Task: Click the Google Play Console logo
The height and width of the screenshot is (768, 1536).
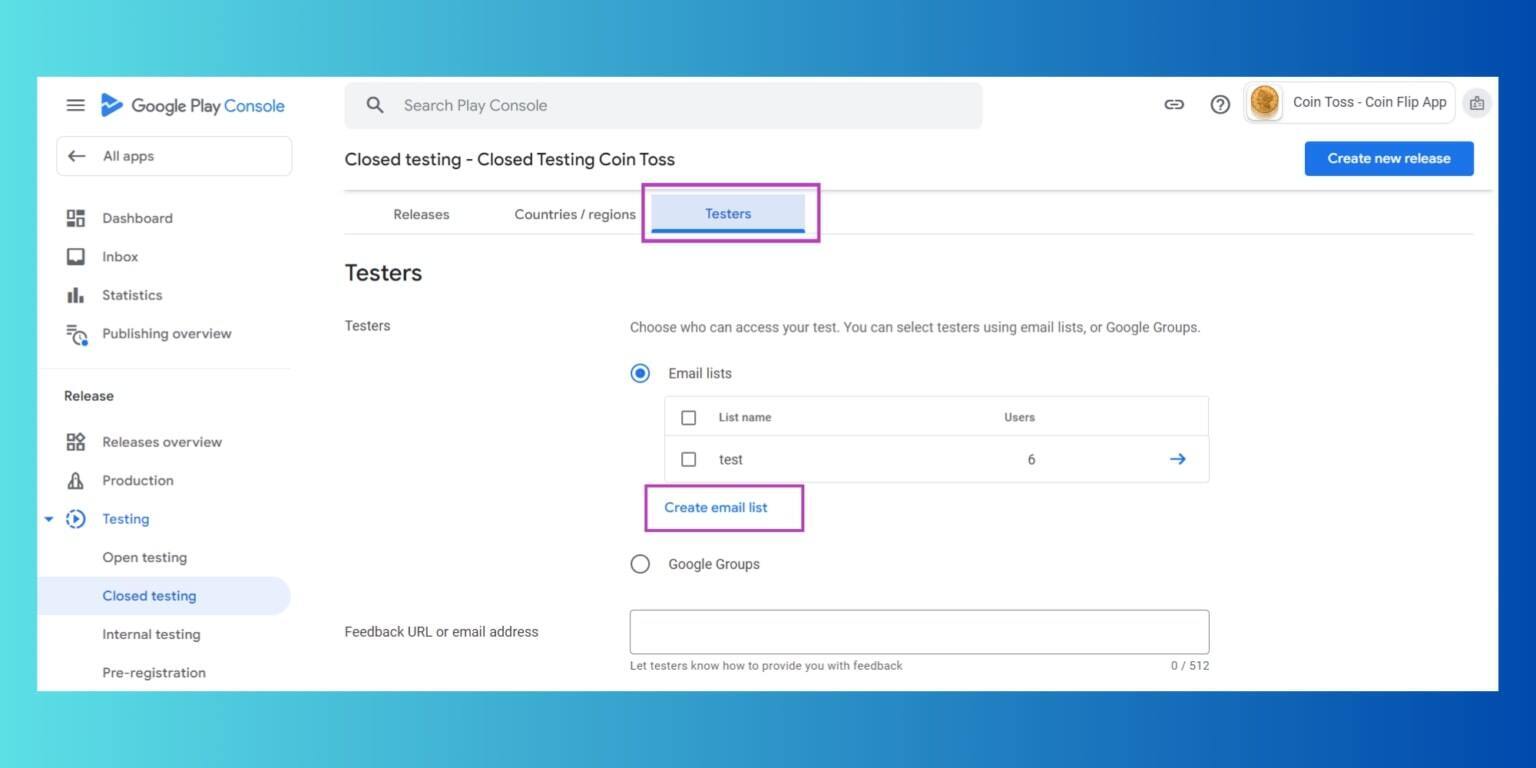Action: 193,105
